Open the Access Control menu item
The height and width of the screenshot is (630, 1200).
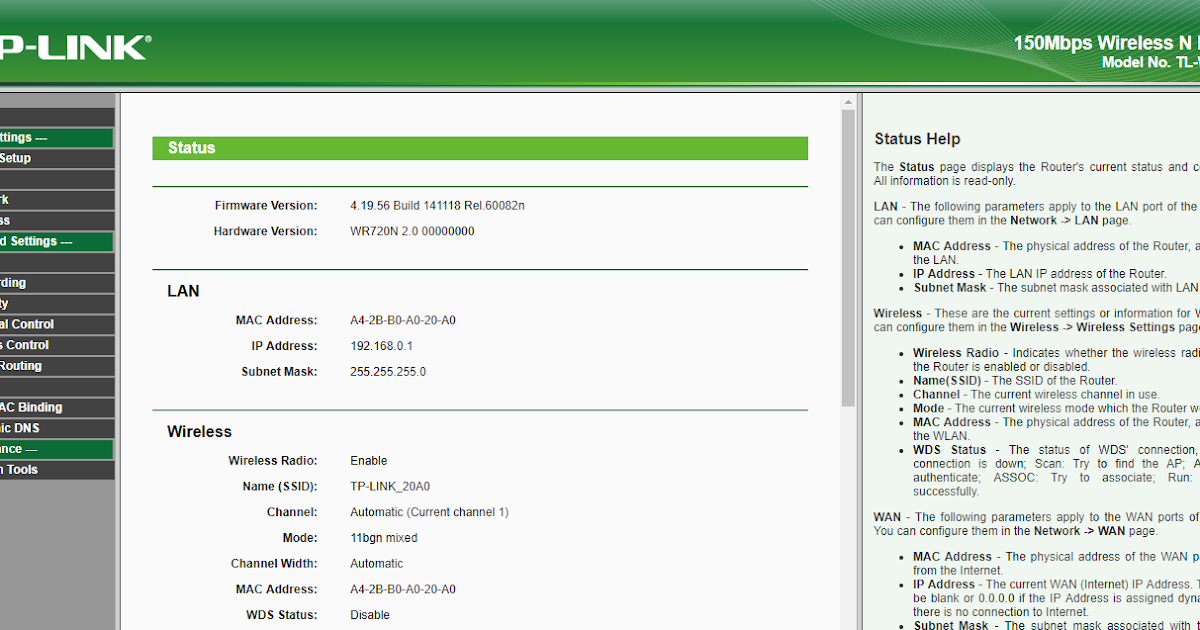[x=56, y=345]
